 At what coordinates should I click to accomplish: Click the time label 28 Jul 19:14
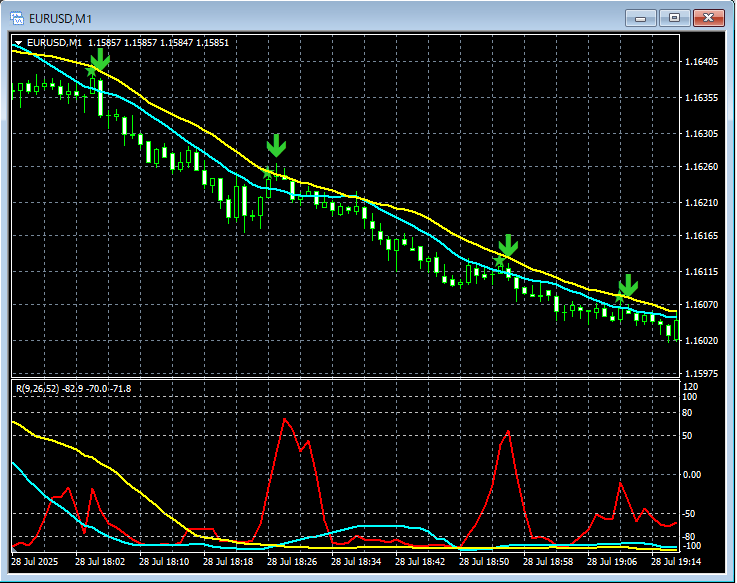pos(675,562)
